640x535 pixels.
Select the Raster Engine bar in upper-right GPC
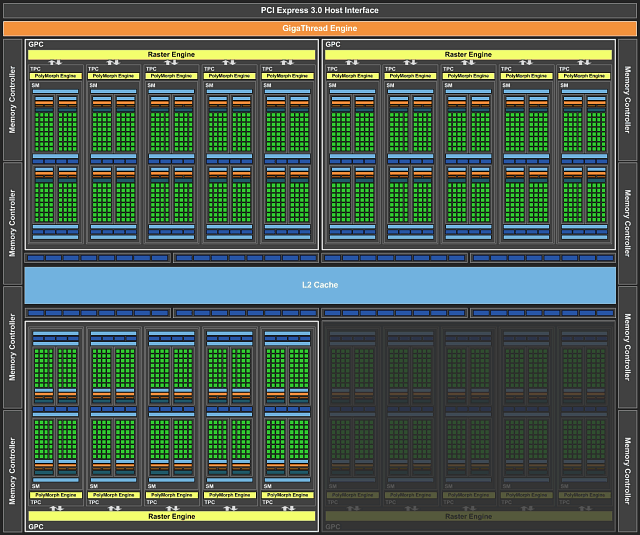[x=468, y=54]
